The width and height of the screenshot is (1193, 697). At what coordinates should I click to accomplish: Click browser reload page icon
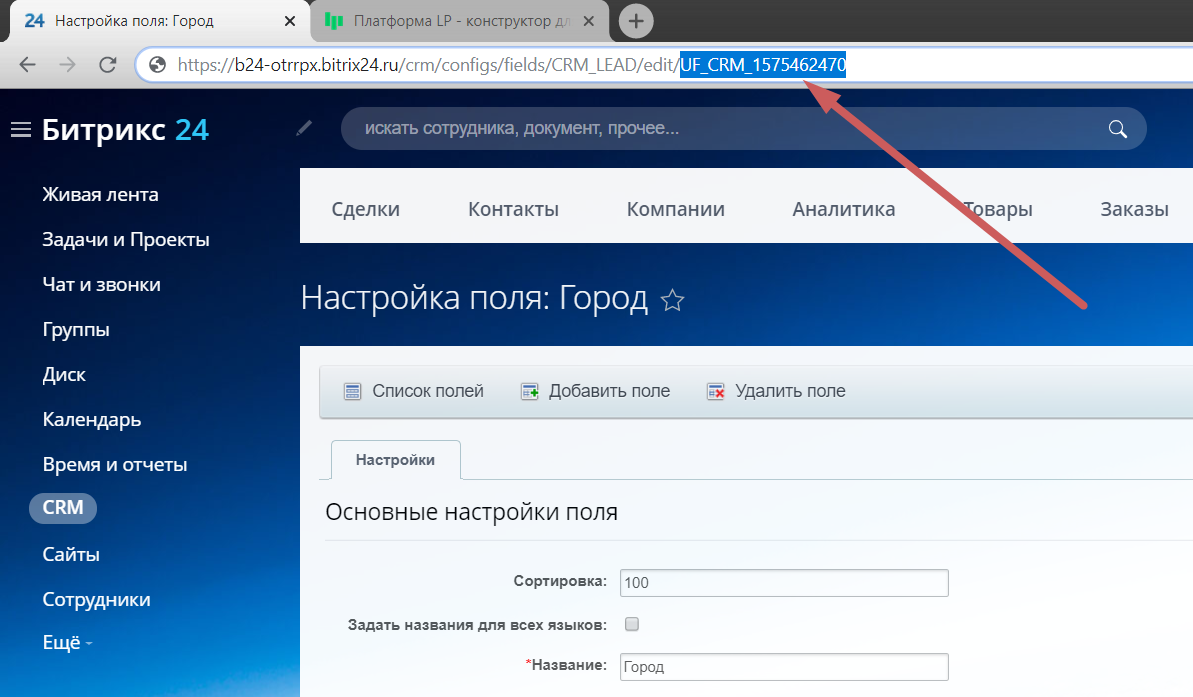click(108, 65)
